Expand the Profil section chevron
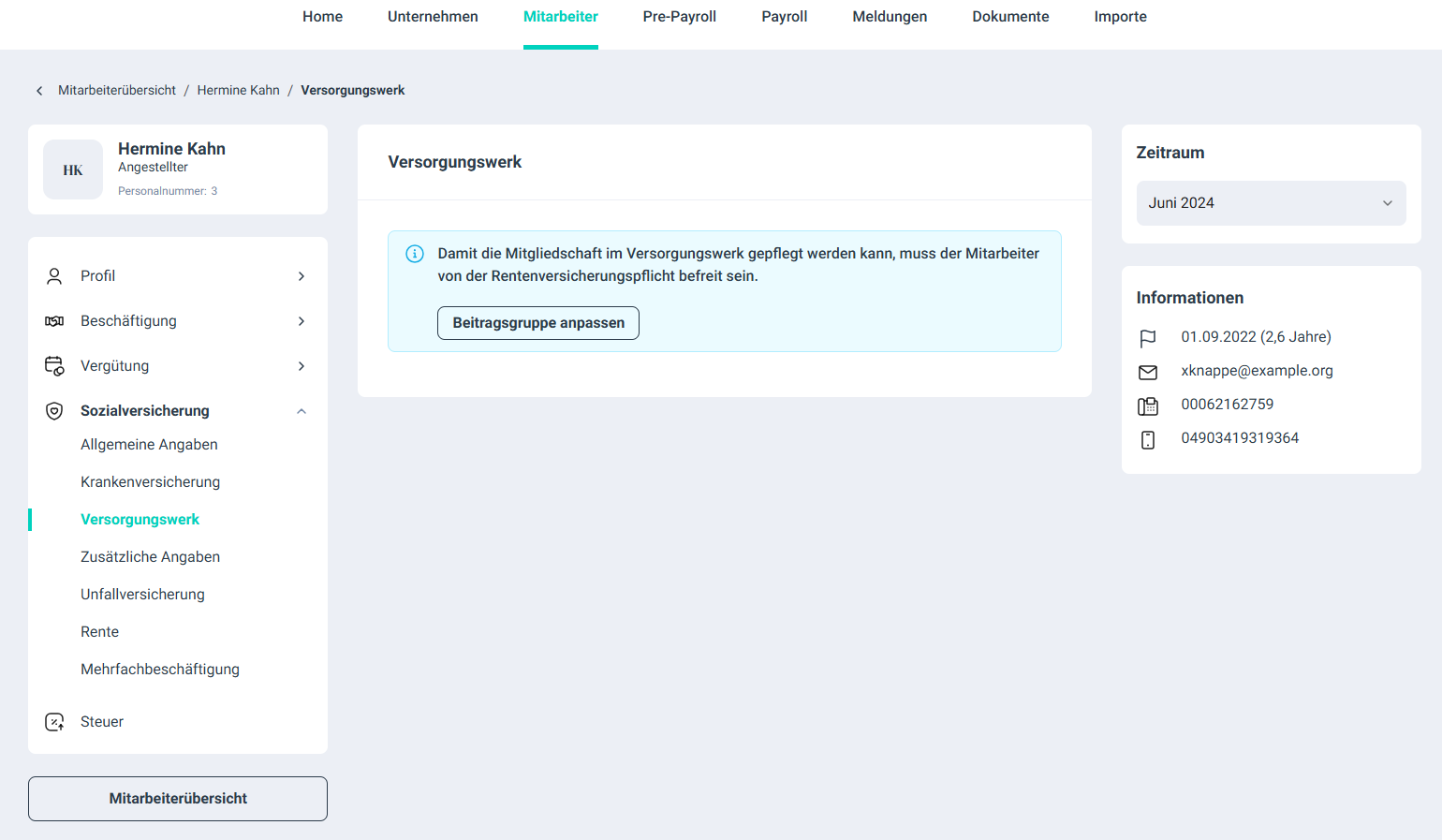Viewport: 1442px width, 840px height. coord(302,276)
